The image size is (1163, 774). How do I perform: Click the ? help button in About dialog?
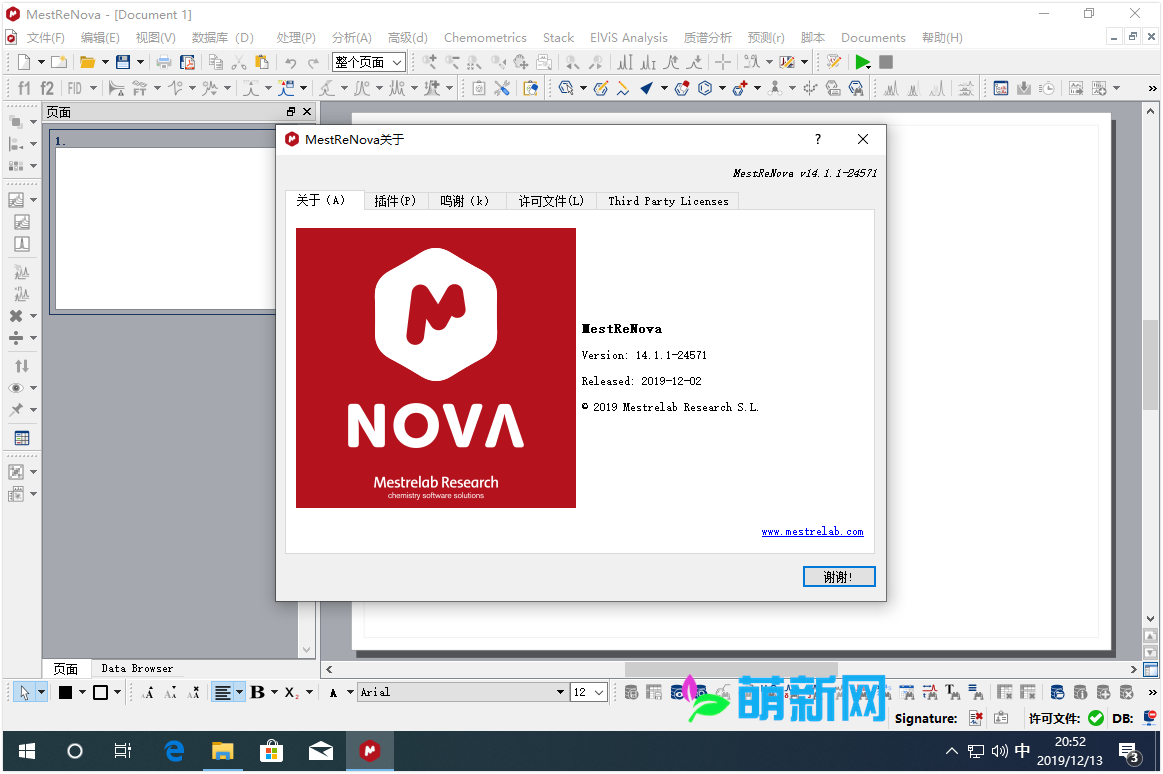[x=817, y=139]
